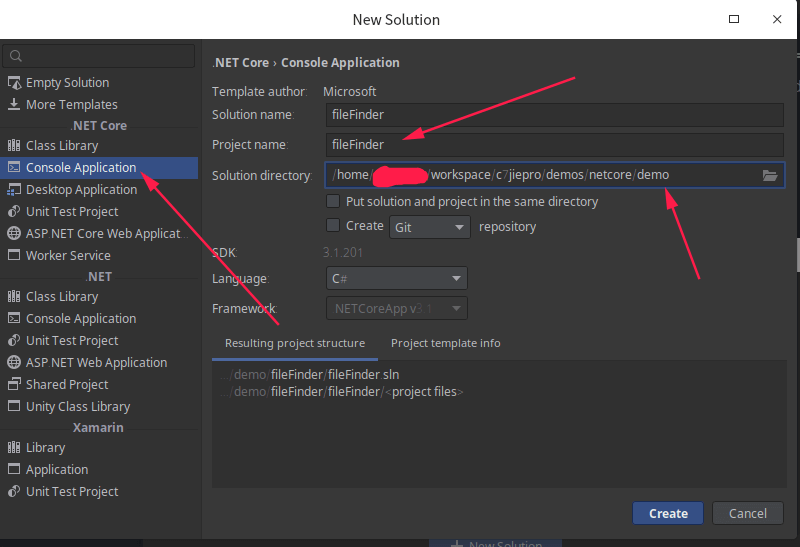Click the Shared Project template icon
This screenshot has height=547, width=800.
pyautogui.click(x=14, y=385)
